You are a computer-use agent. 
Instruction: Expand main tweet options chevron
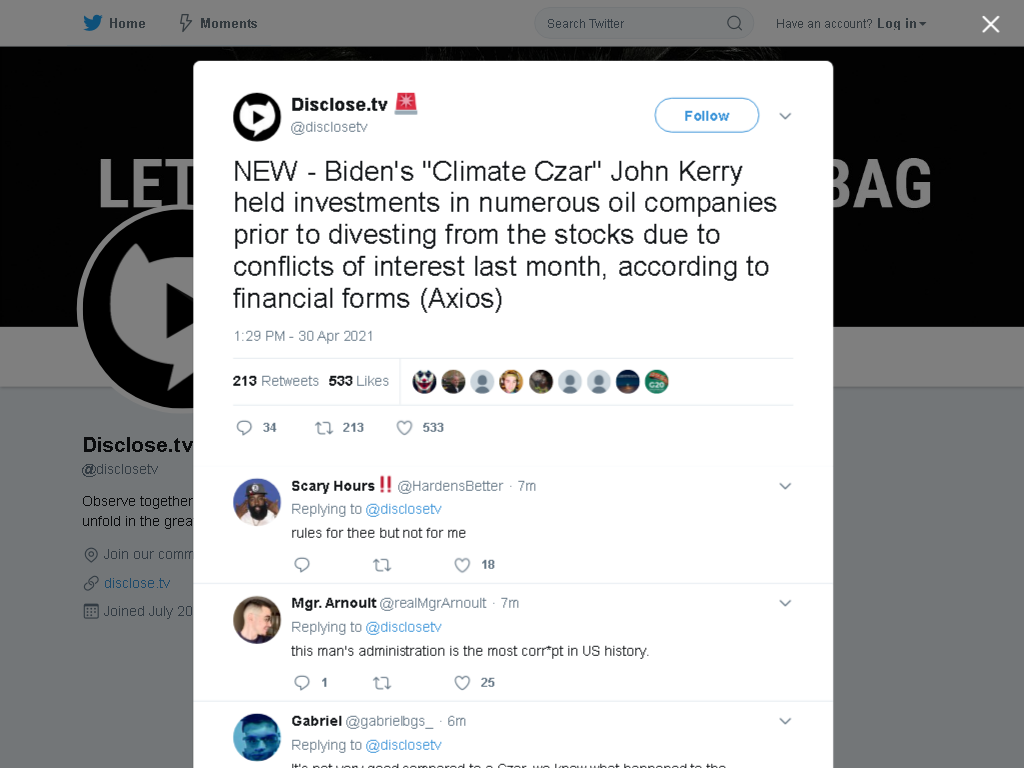(x=785, y=116)
